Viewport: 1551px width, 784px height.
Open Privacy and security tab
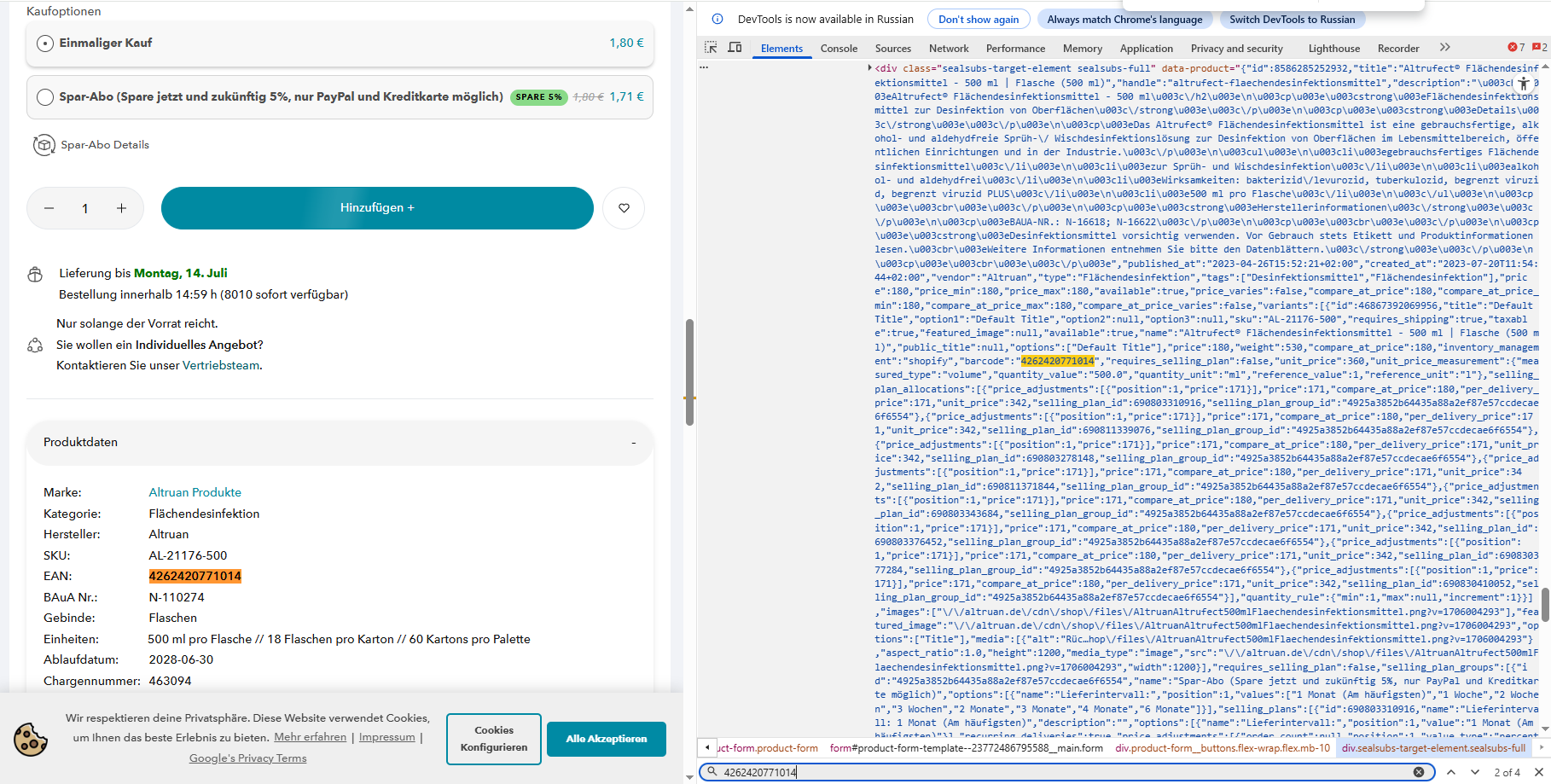coord(1236,49)
